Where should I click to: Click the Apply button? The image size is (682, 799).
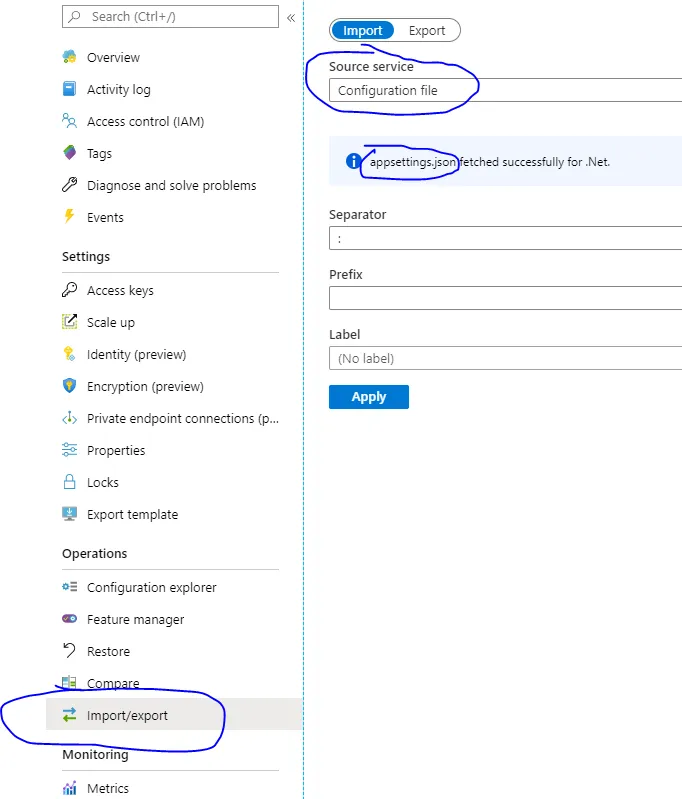368,397
